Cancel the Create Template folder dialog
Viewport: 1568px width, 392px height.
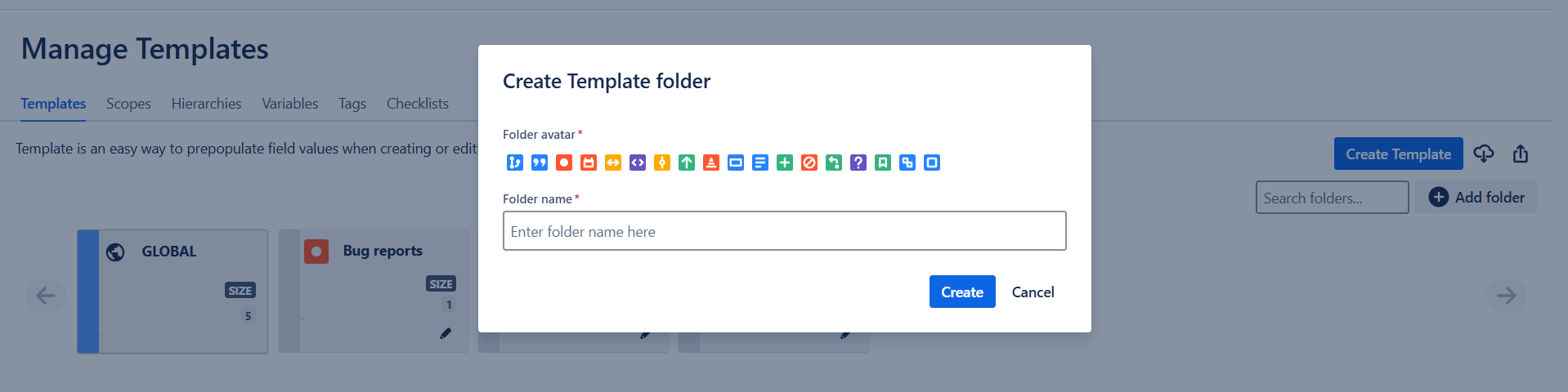pyautogui.click(x=1033, y=292)
